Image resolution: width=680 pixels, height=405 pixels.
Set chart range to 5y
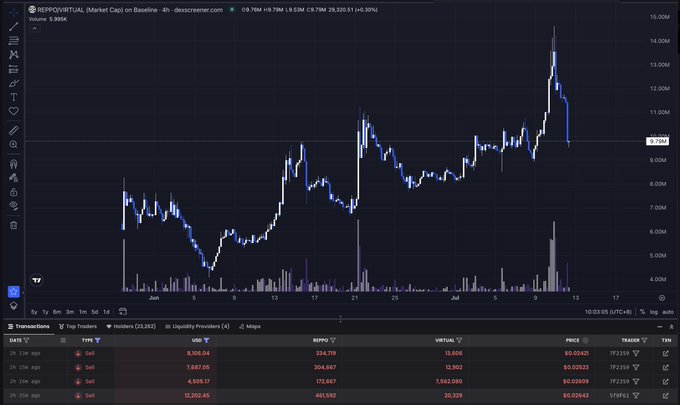click(34, 312)
